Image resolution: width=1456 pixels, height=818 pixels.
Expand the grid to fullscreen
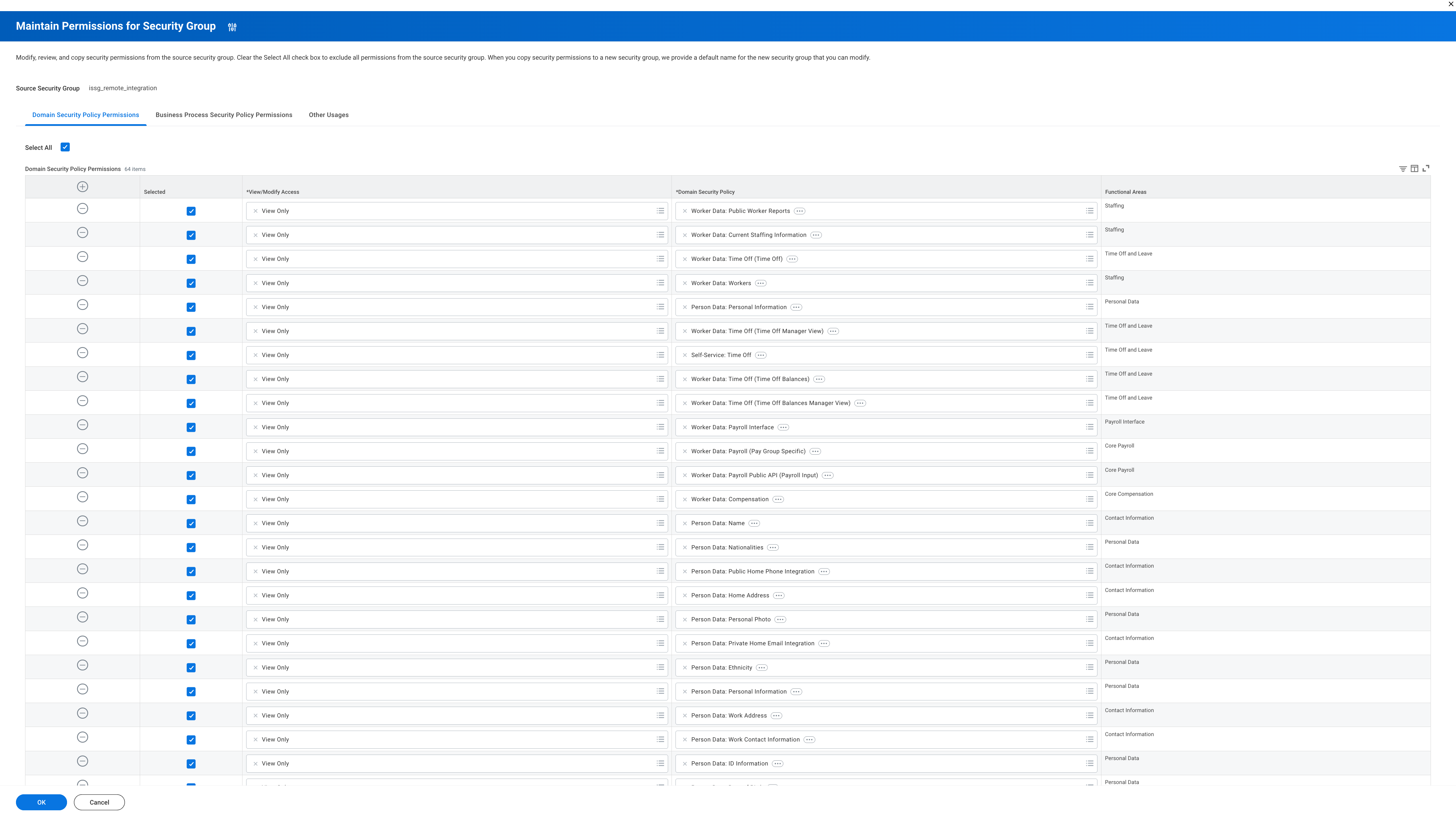tap(1426, 169)
